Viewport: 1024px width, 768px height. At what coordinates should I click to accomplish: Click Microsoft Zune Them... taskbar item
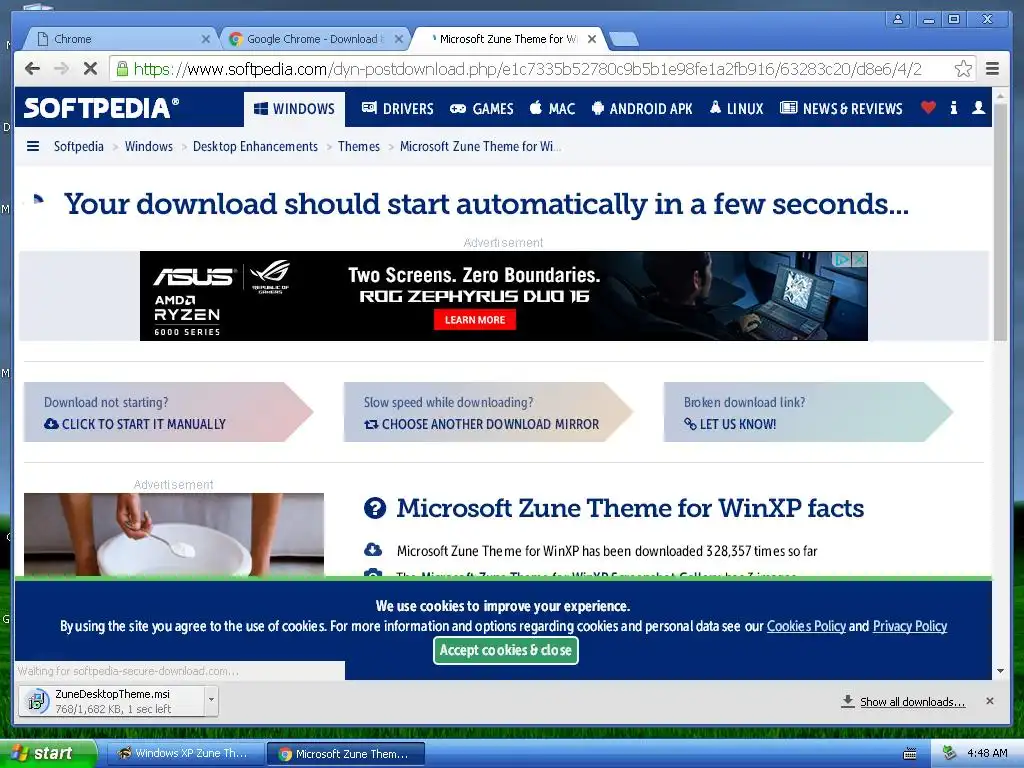point(345,754)
